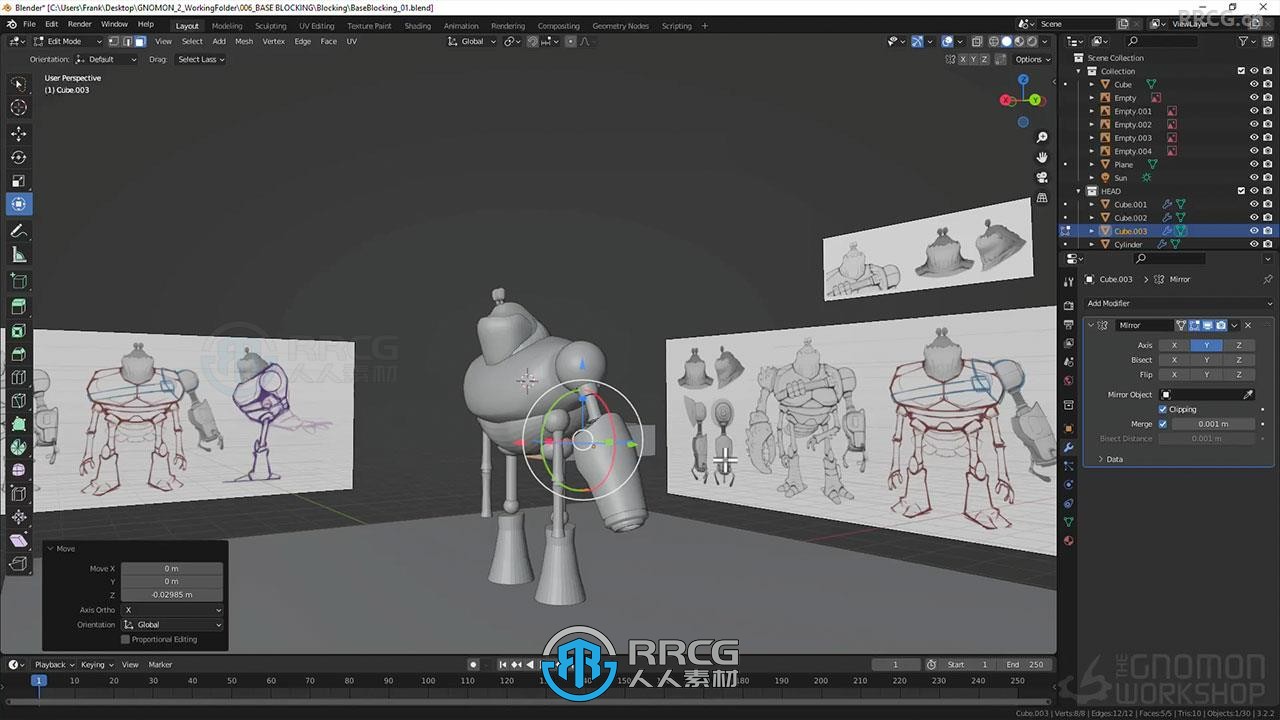Switch to the UV Editing workspace tab
1280x720 pixels.
pyautogui.click(x=316, y=26)
